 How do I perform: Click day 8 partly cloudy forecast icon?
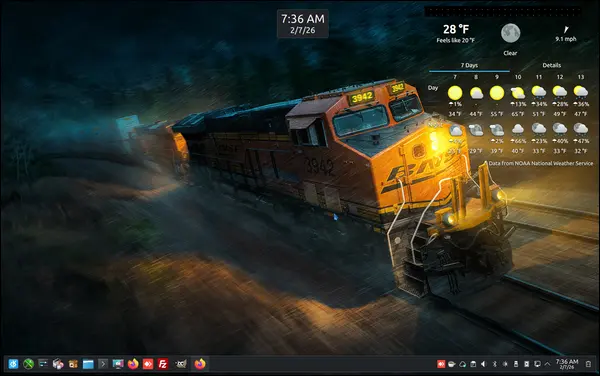(x=476, y=93)
